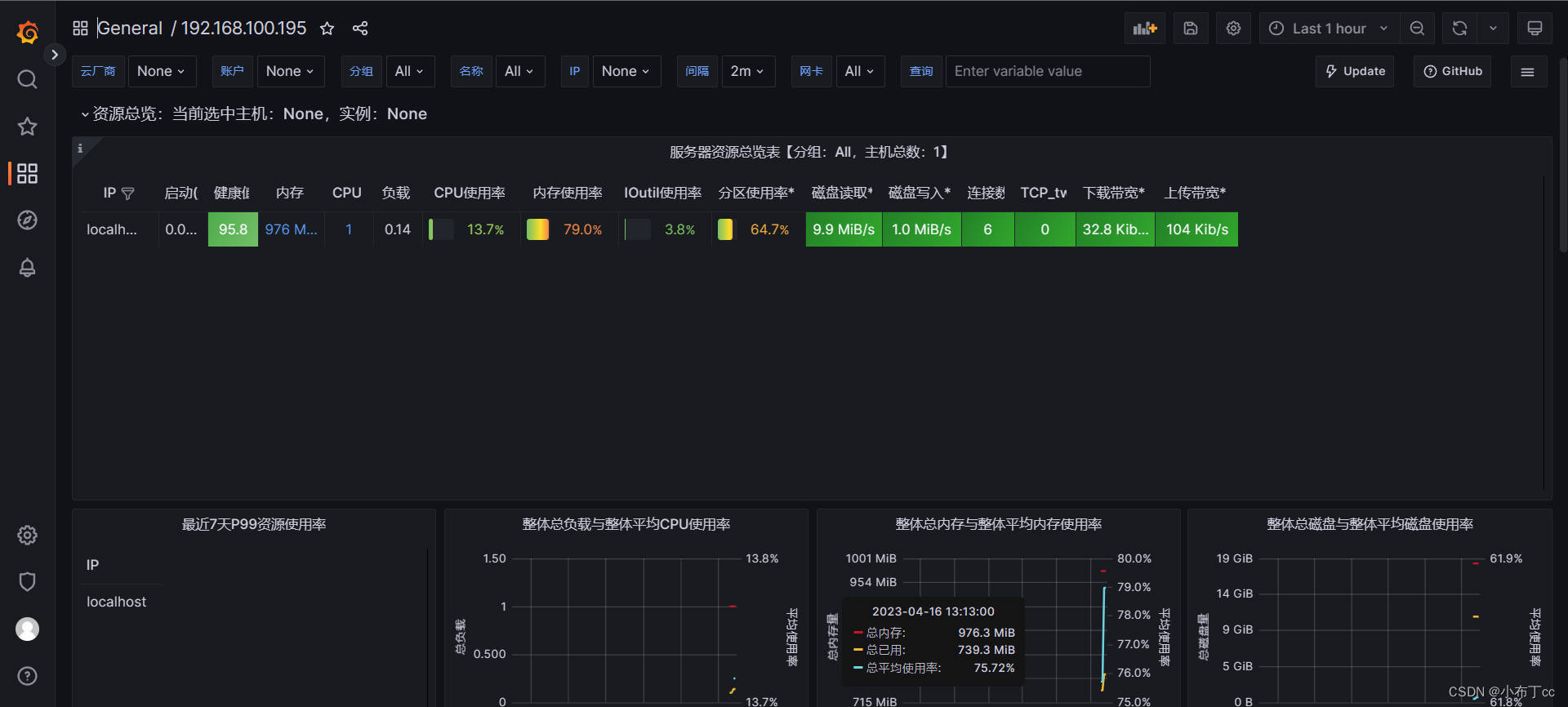The height and width of the screenshot is (707, 1568).
Task: Click the CPU usage 13.7% gauge cell
Action: [470, 229]
